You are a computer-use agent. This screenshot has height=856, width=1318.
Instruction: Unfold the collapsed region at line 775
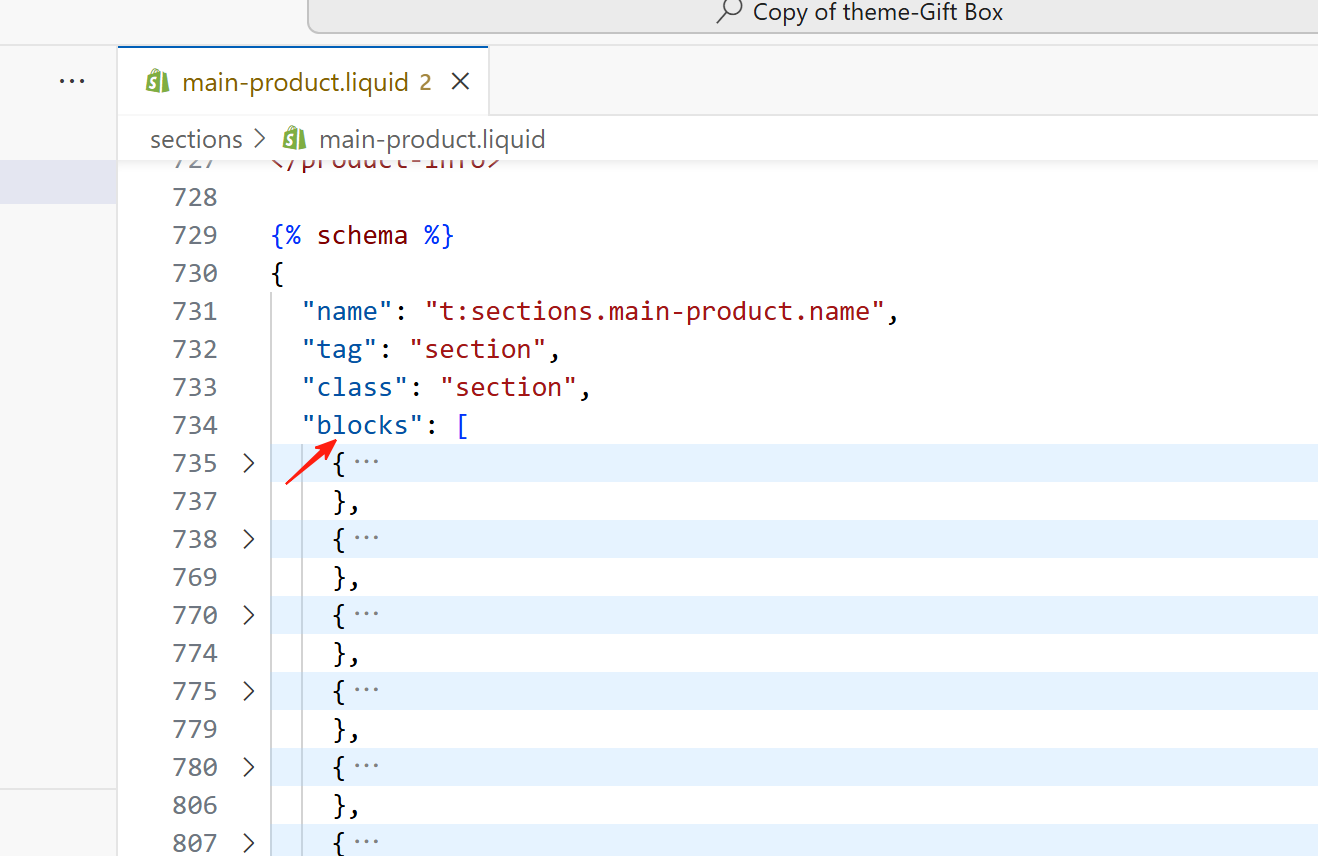[x=249, y=691]
